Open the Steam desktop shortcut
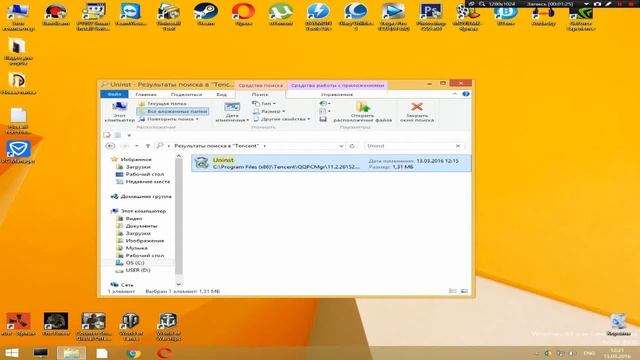The width and height of the screenshot is (640, 360). 206,15
